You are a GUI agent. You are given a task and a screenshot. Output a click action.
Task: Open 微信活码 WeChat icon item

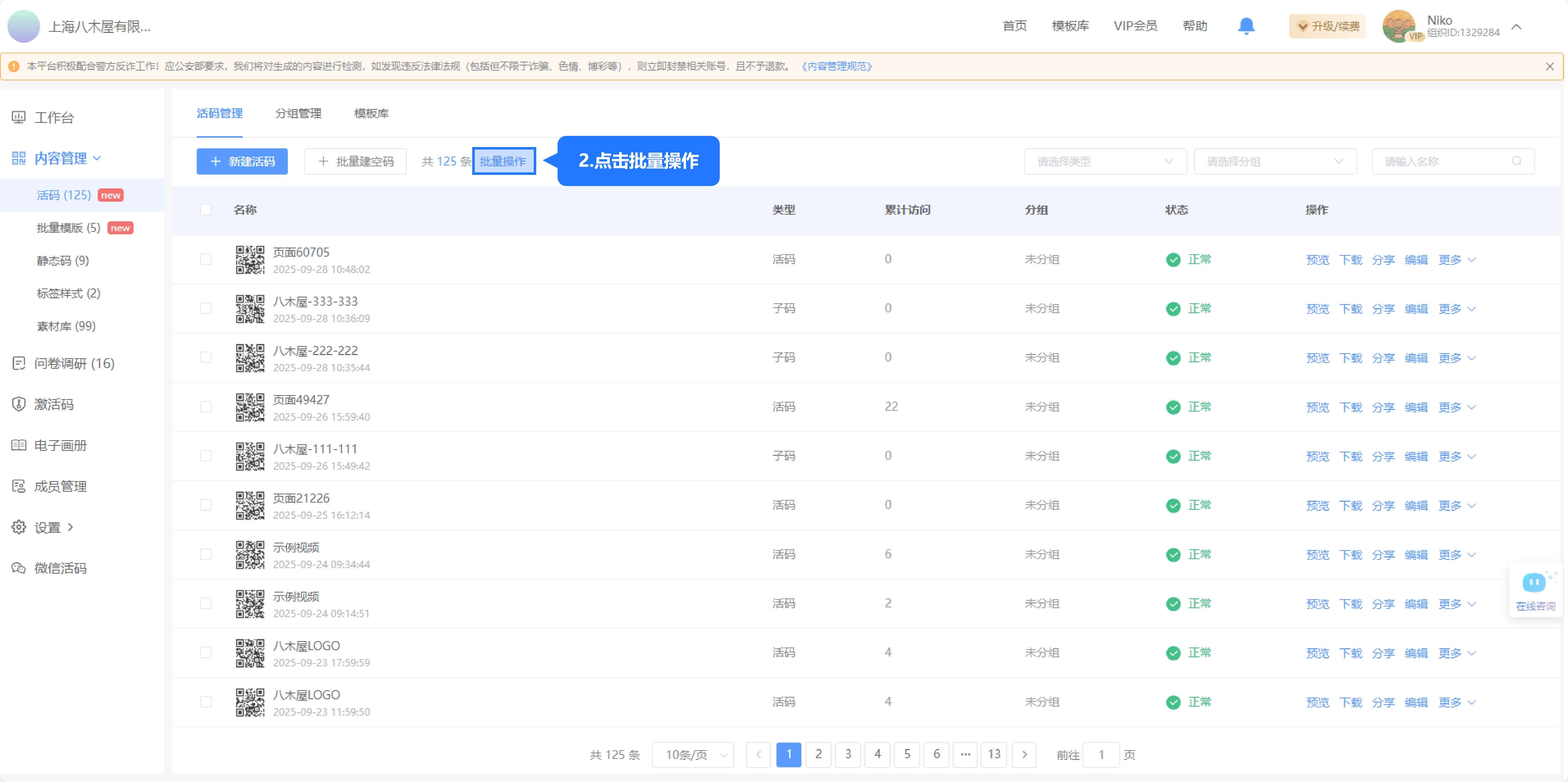(19, 568)
